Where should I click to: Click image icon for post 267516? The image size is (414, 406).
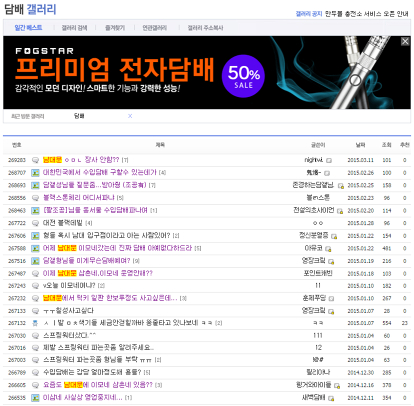pos(35,261)
